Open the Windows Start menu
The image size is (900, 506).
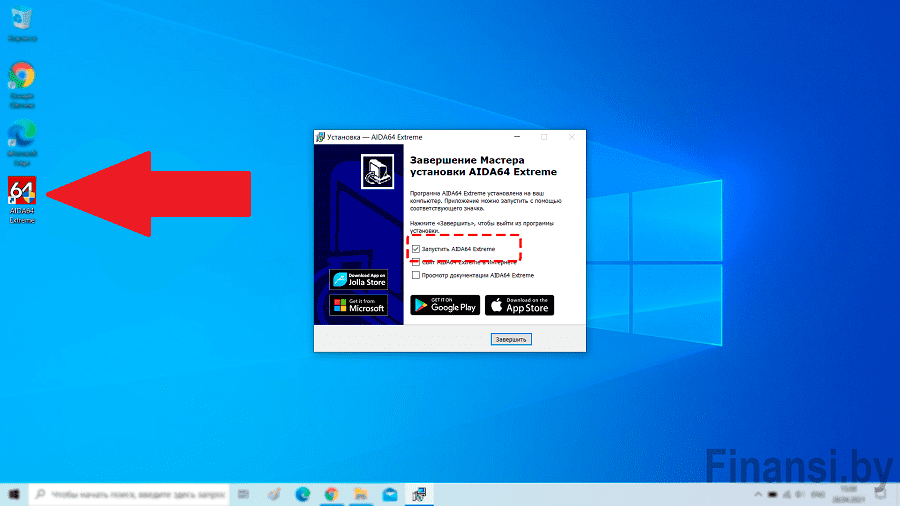(x=14, y=495)
